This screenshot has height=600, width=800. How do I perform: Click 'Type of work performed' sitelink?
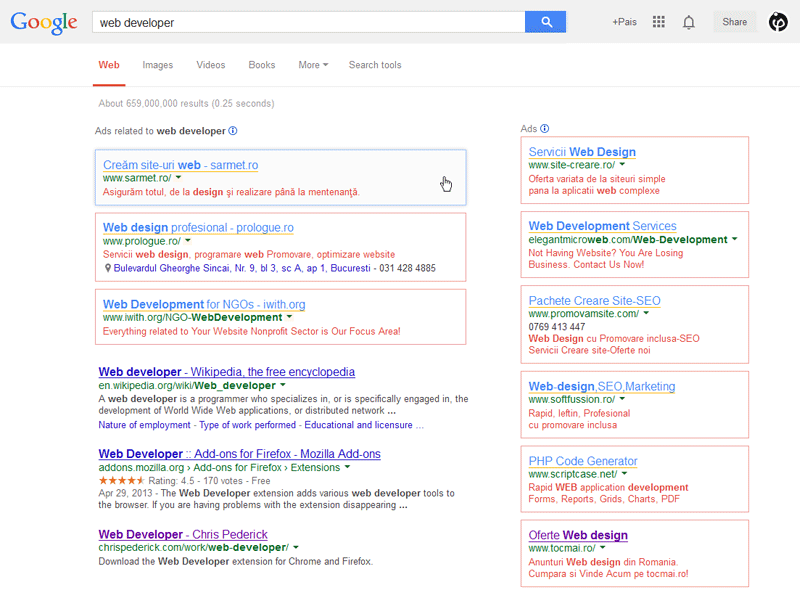pos(247,425)
